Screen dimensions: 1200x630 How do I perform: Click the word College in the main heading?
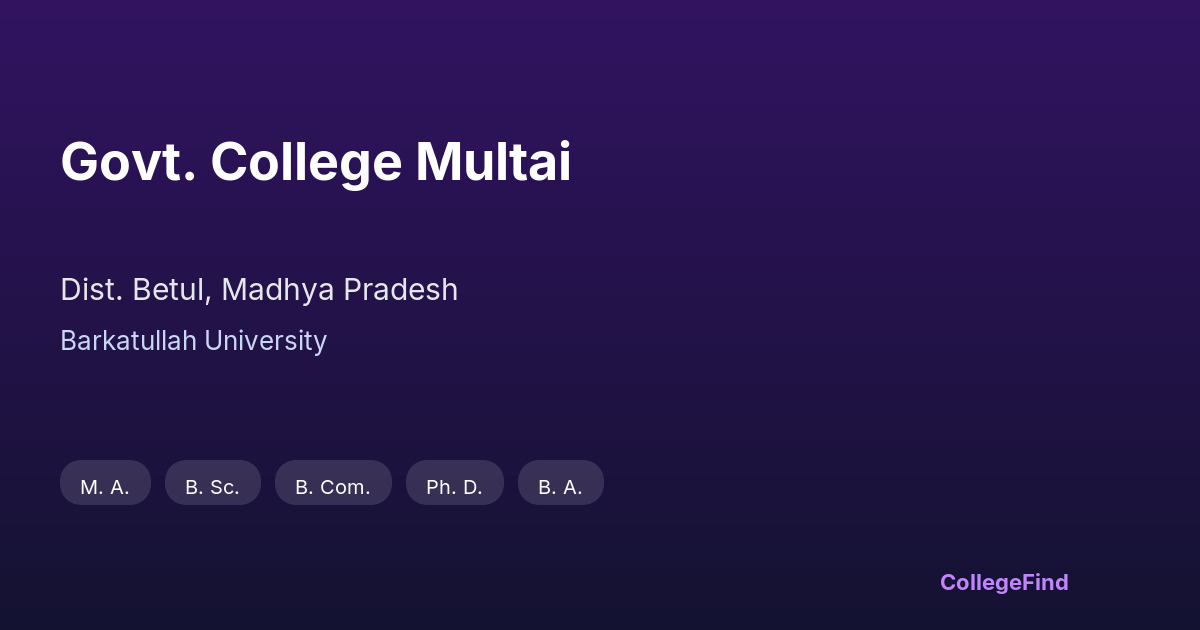pos(305,162)
